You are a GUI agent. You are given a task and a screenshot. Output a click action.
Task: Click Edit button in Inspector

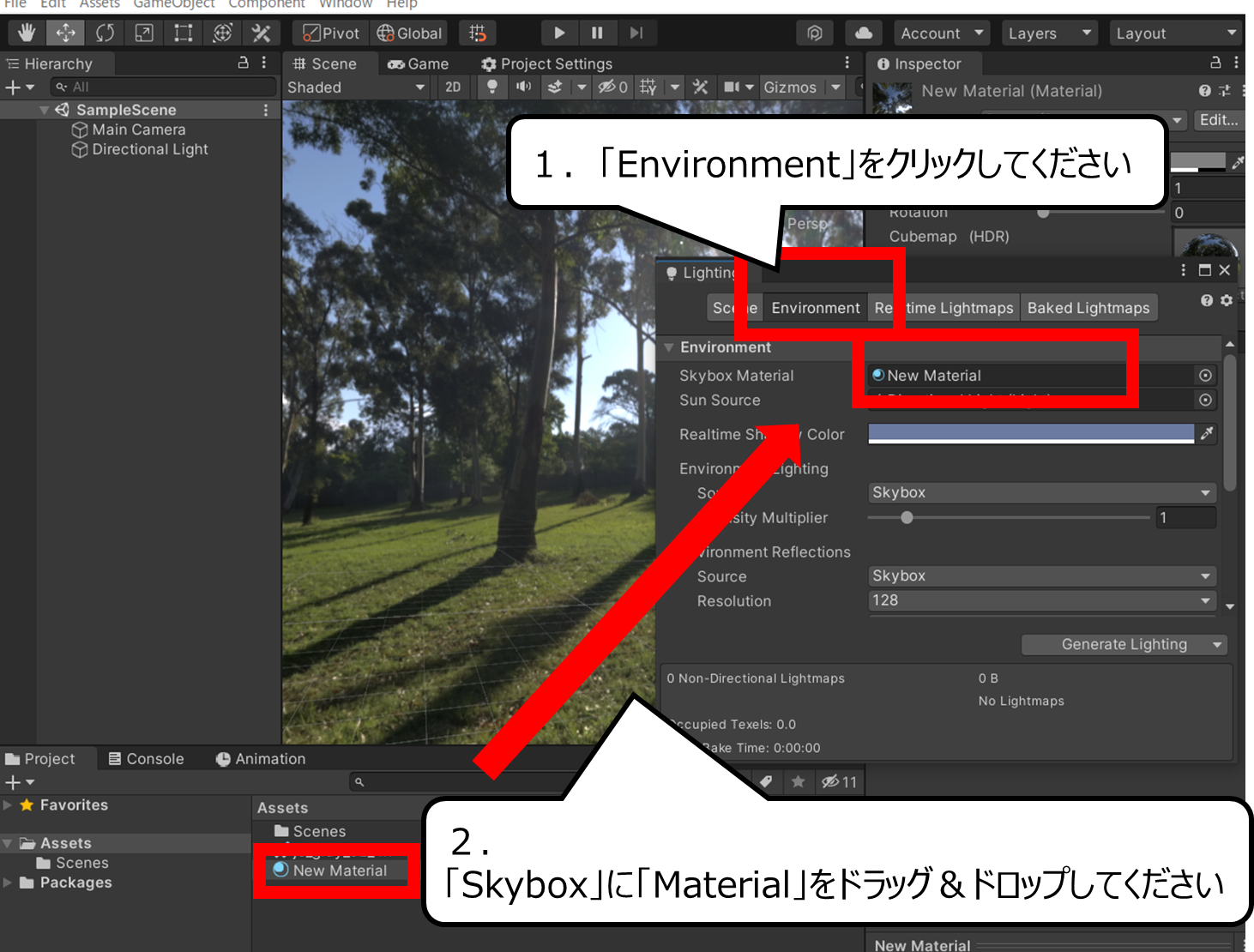tap(1218, 120)
